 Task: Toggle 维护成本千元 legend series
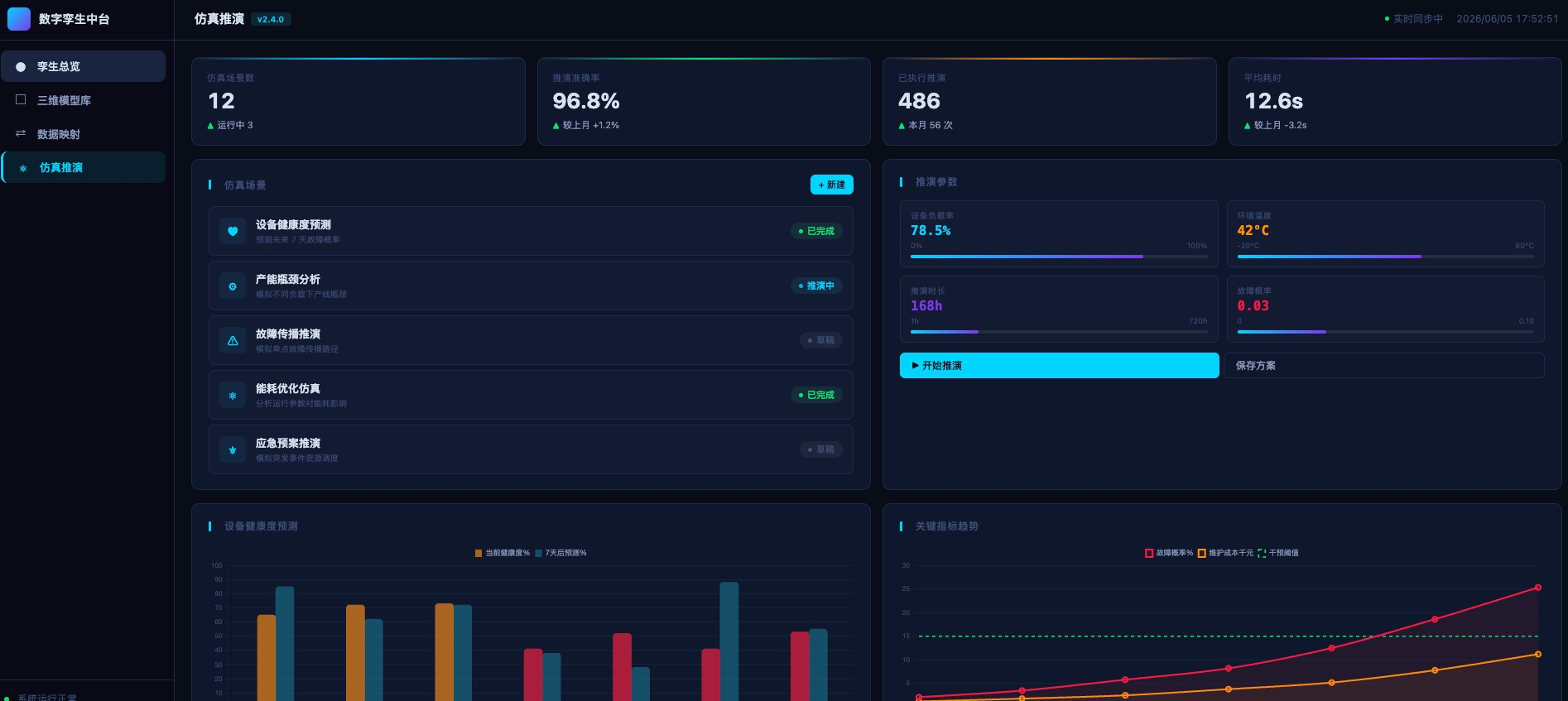1225,553
